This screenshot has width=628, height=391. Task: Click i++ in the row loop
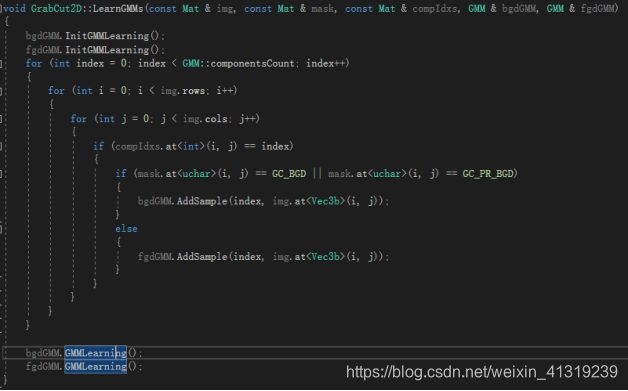[x=225, y=91]
